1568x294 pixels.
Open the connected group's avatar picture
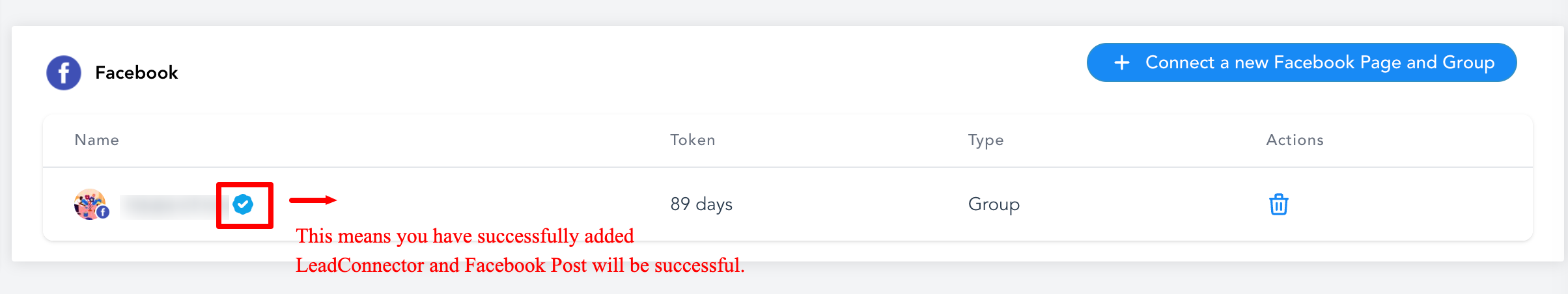89,204
